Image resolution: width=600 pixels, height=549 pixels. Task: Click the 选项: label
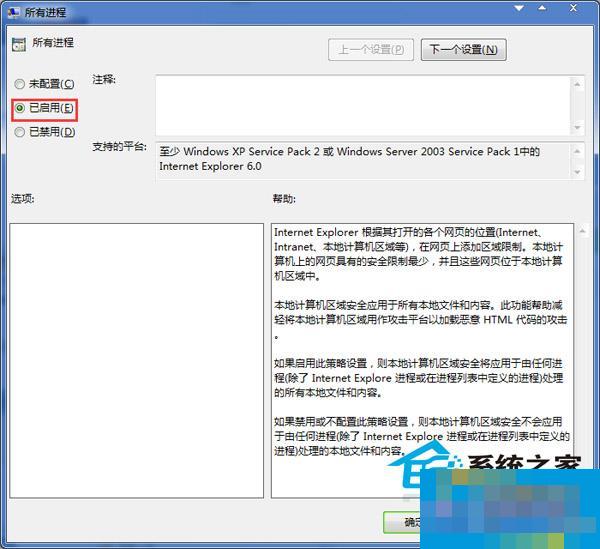coord(23,199)
